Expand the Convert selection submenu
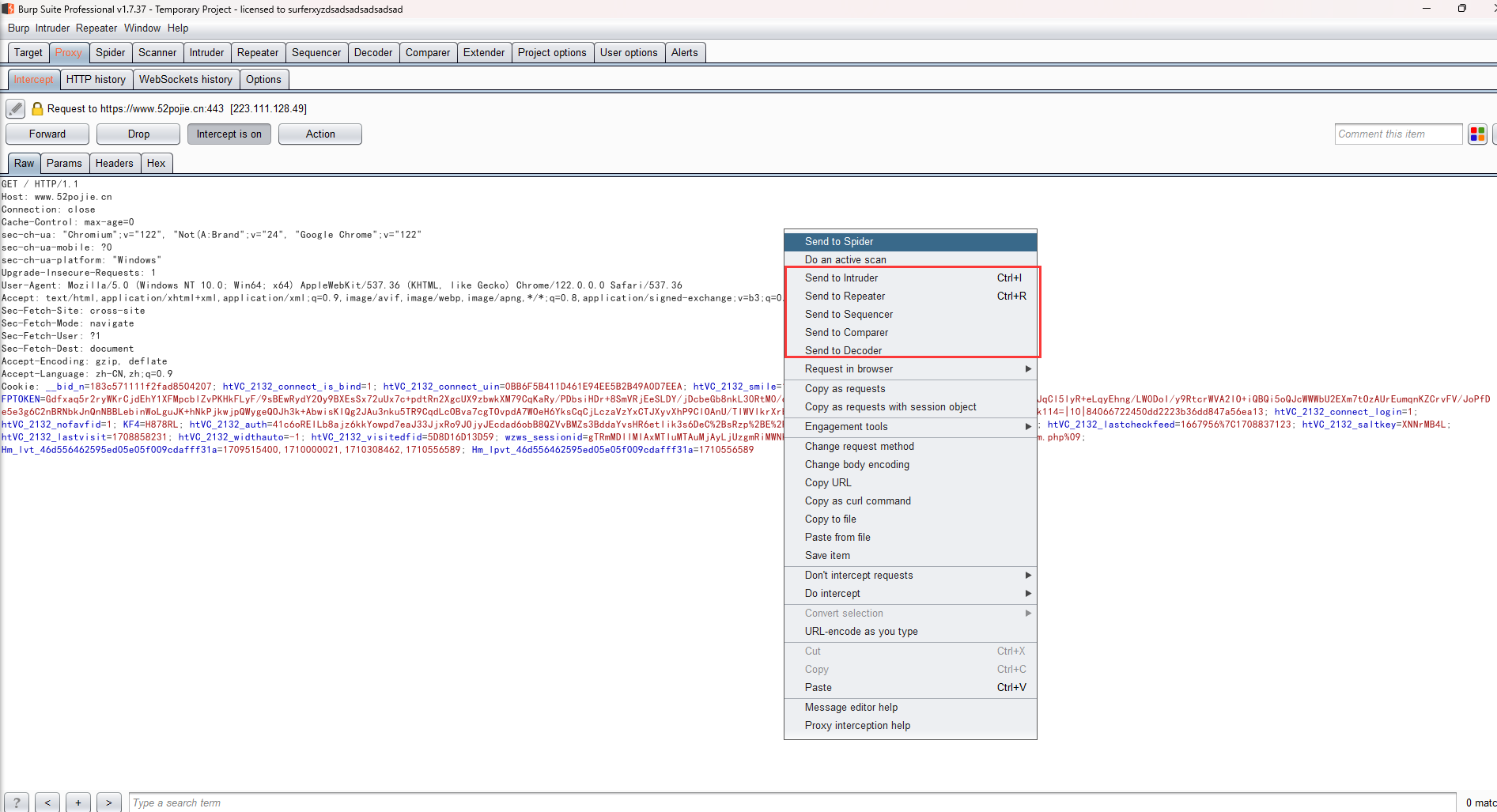The image size is (1497, 812). pyautogui.click(x=910, y=614)
